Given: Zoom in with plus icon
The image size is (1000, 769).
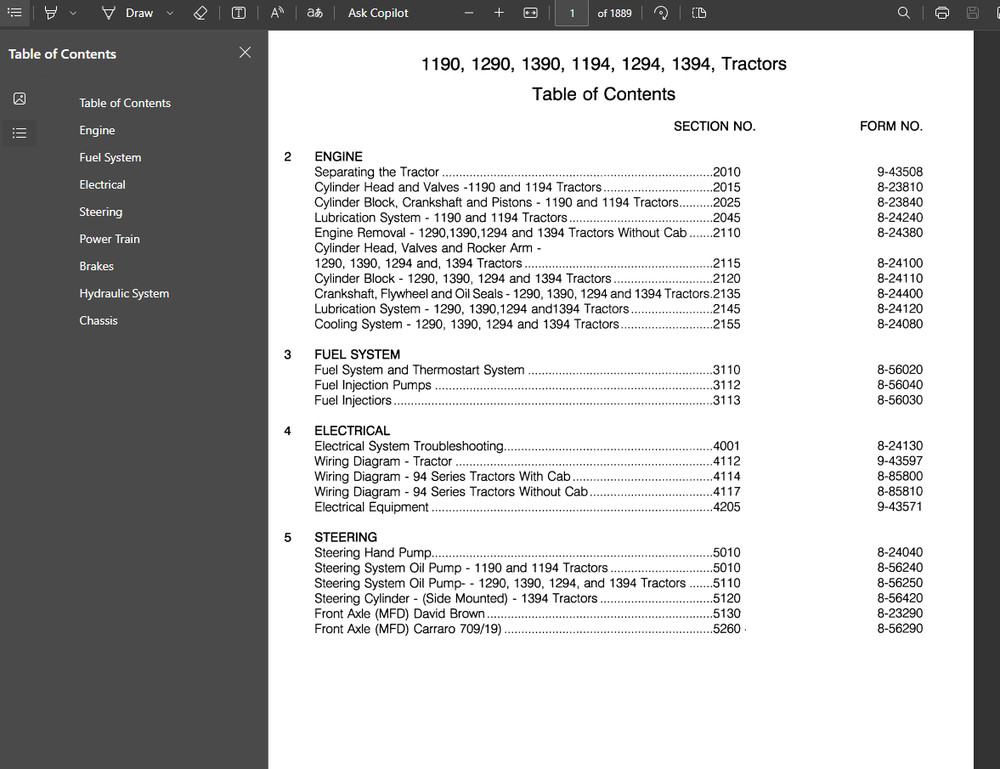Looking at the screenshot, I should pos(499,13).
